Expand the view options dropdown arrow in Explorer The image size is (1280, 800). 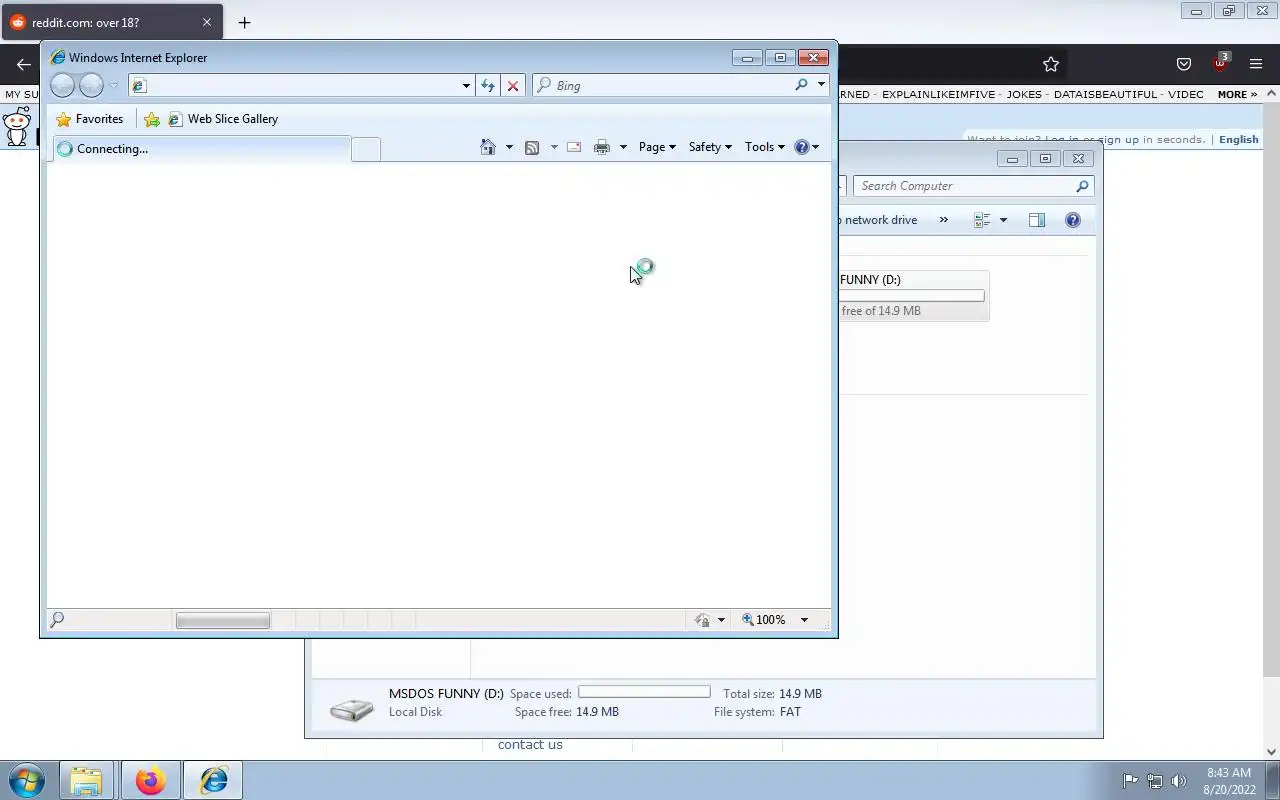coord(1003,220)
